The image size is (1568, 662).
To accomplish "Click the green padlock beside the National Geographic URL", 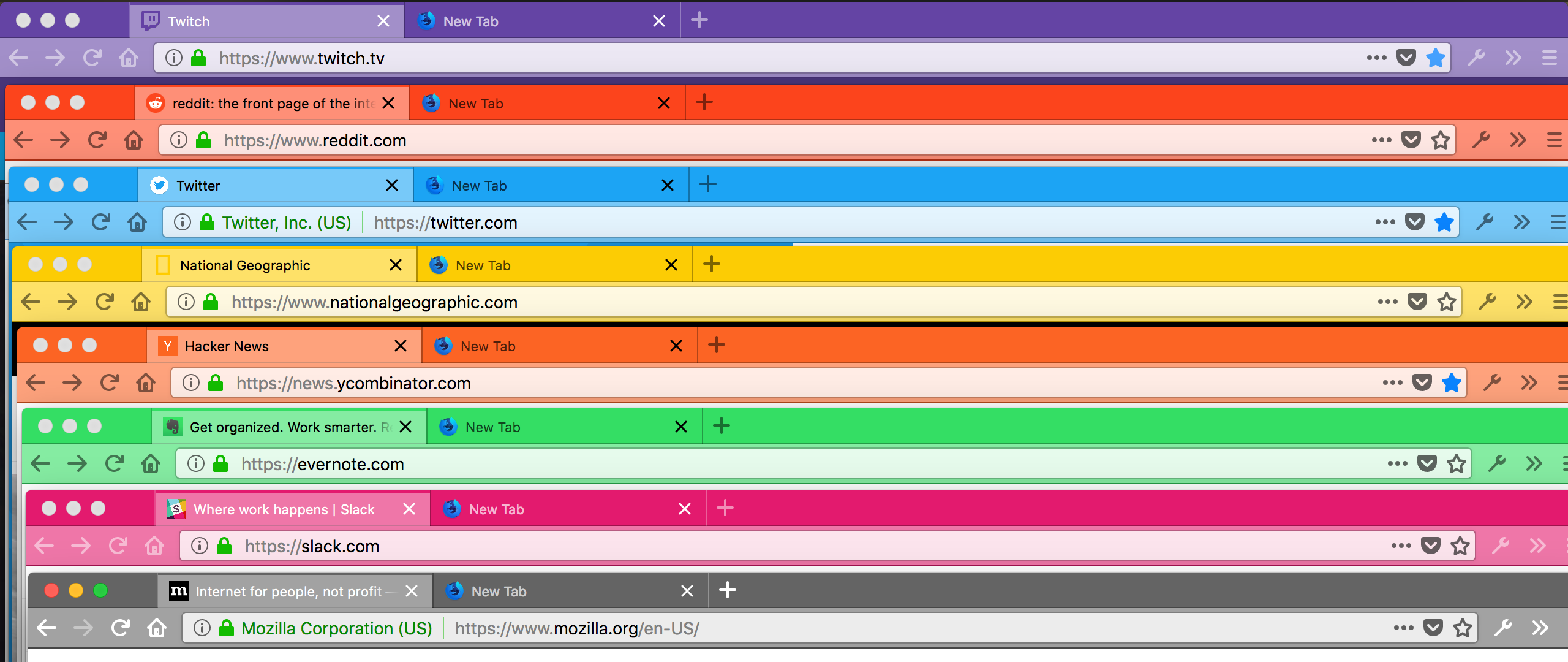I will click(x=211, y=302).
